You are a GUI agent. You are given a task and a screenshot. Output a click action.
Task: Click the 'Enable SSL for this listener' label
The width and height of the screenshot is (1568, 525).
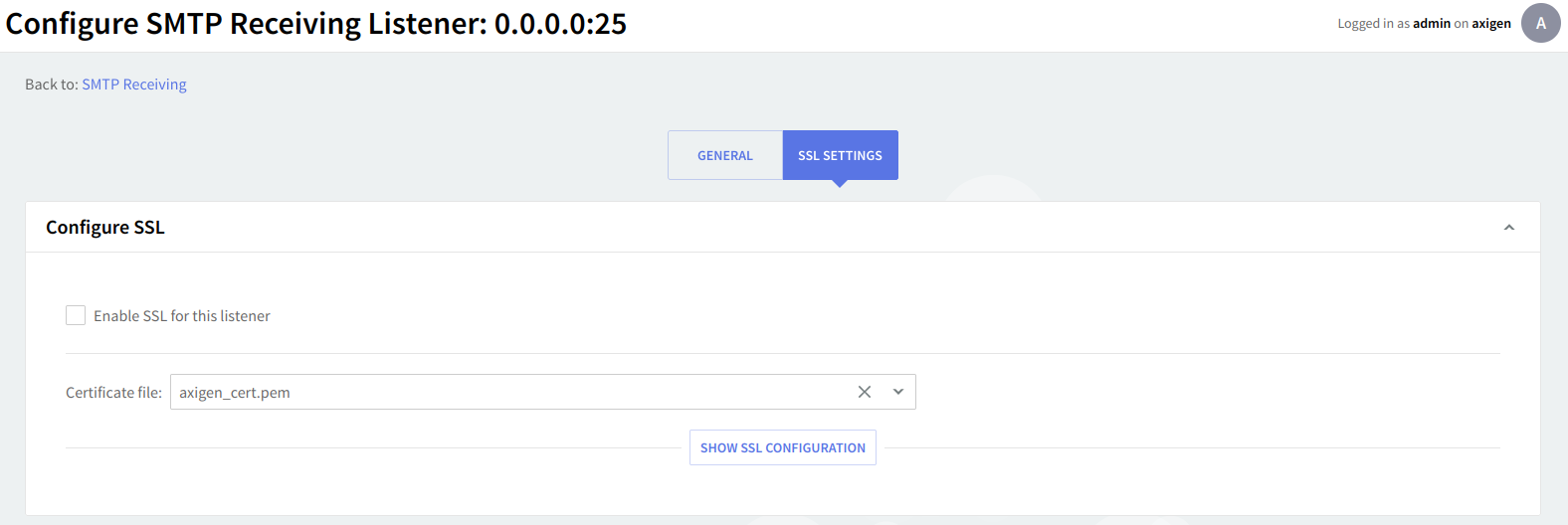182,316
